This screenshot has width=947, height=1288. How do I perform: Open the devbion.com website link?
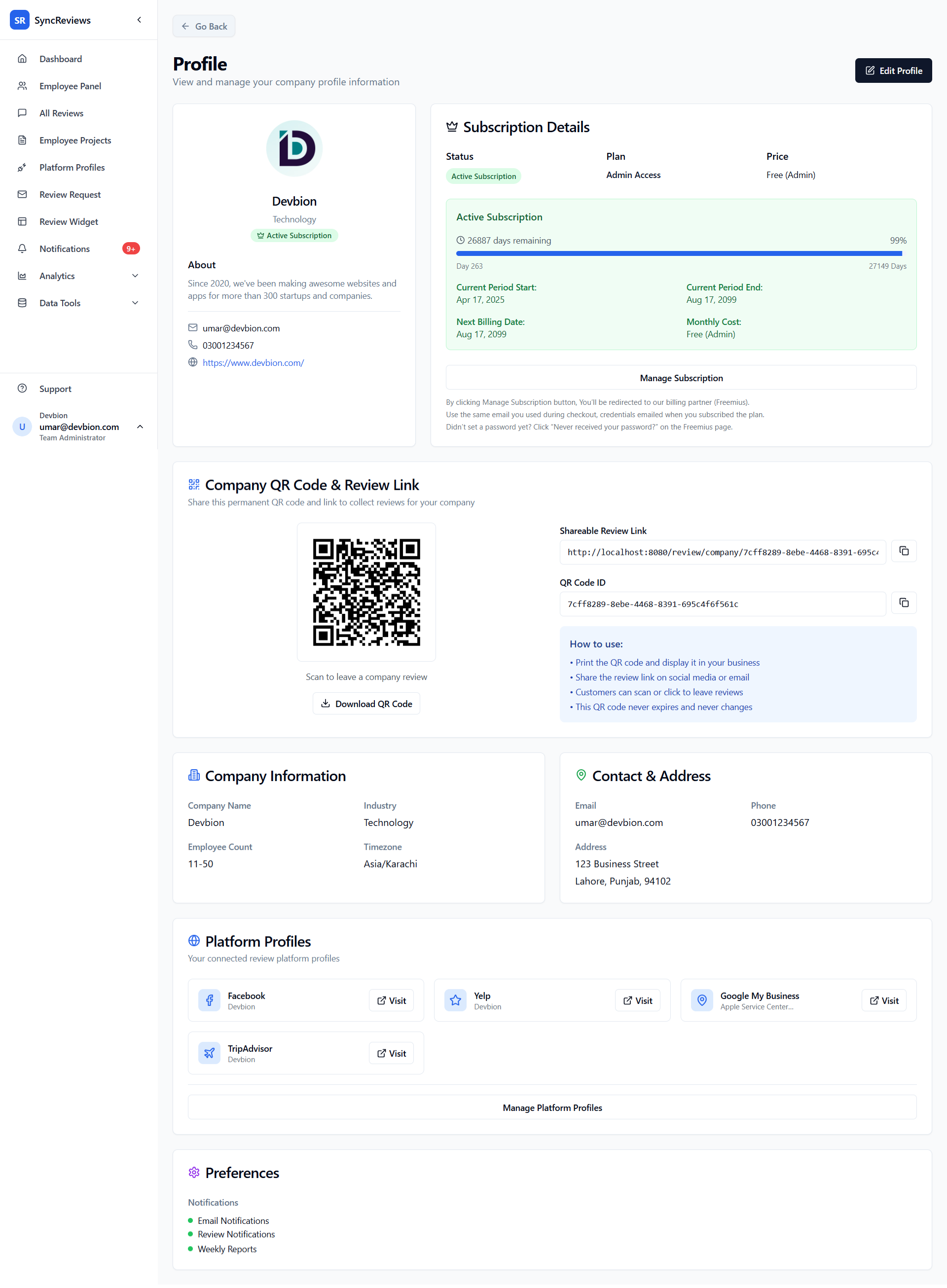point(253,362)
